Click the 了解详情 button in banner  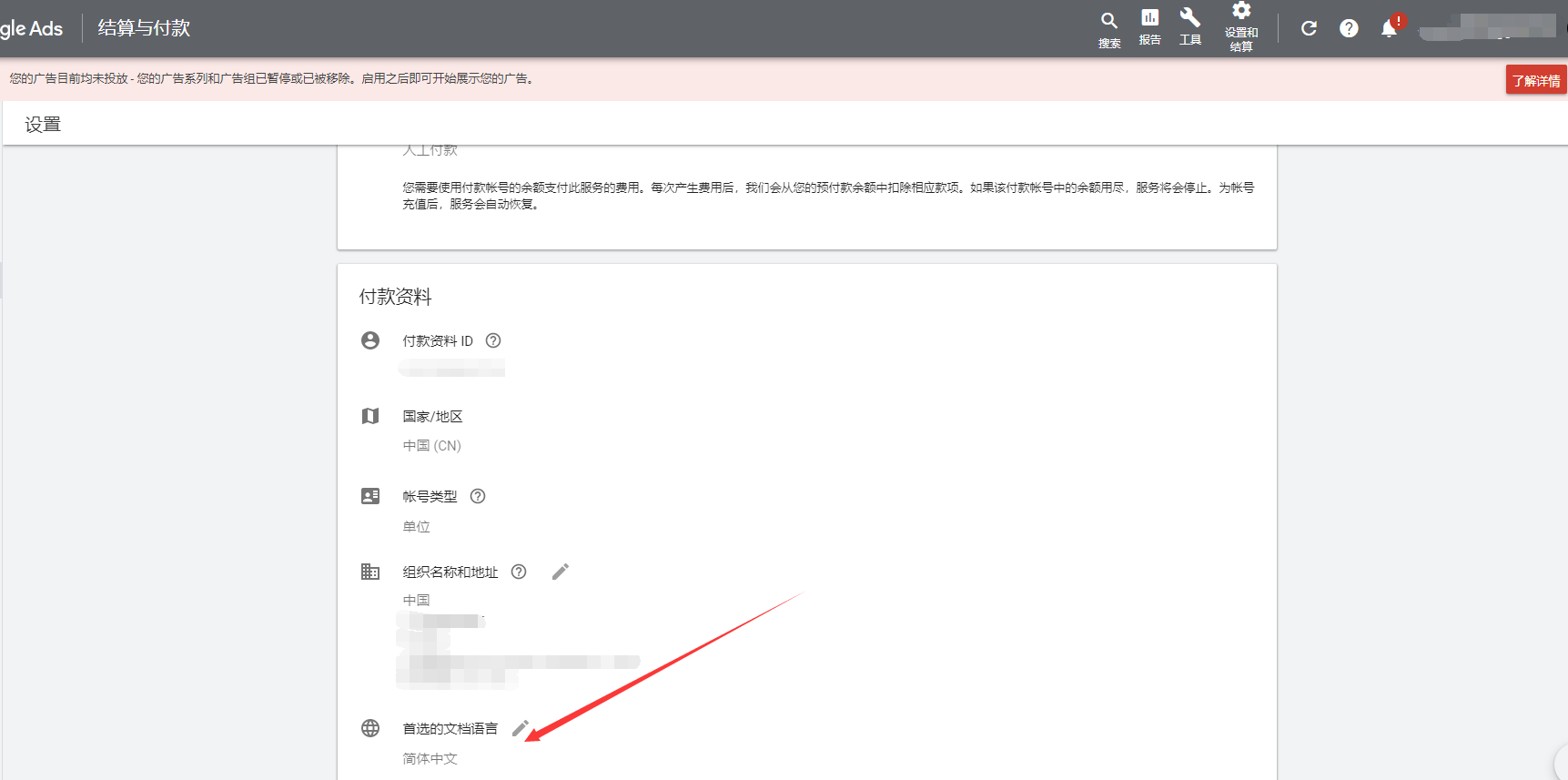(1536, 80)
